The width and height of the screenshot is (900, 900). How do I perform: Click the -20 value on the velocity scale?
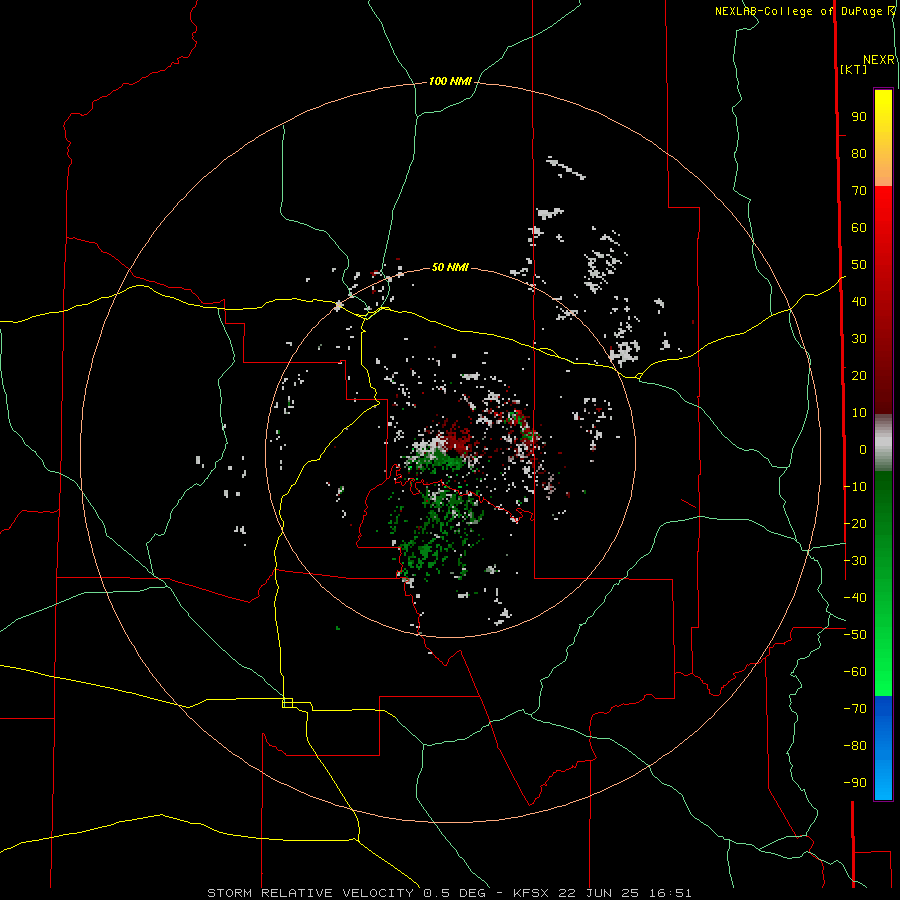(855, 524)
